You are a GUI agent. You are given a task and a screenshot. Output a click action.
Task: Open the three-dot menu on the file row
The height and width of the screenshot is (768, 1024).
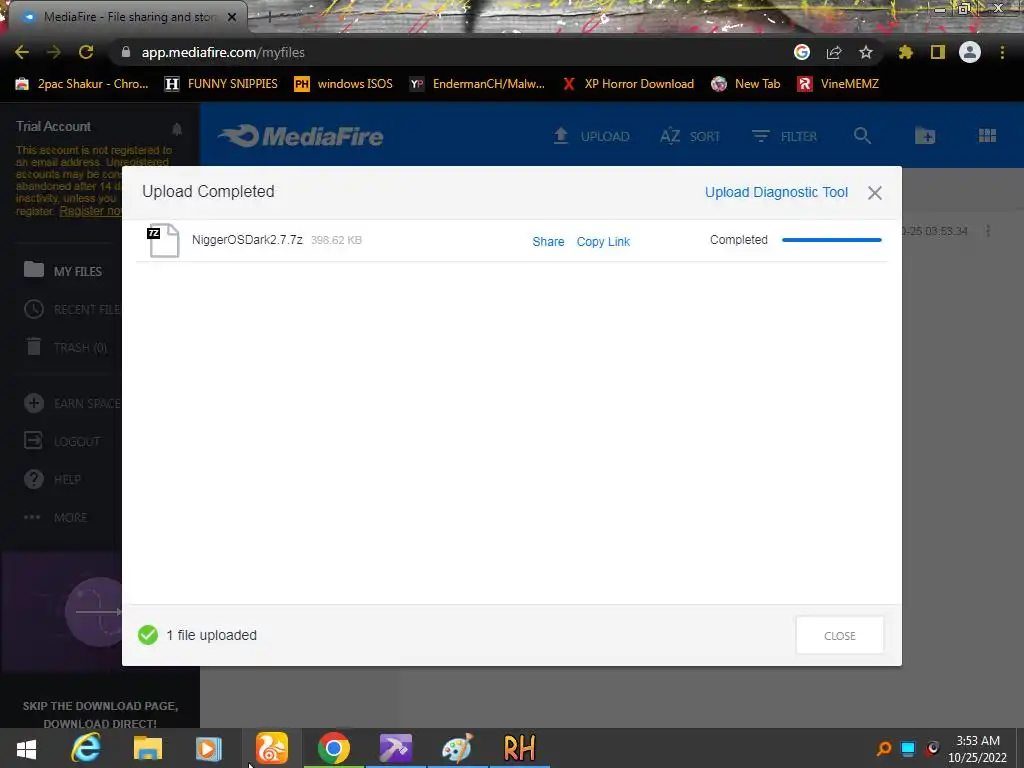tap(987, 231)
